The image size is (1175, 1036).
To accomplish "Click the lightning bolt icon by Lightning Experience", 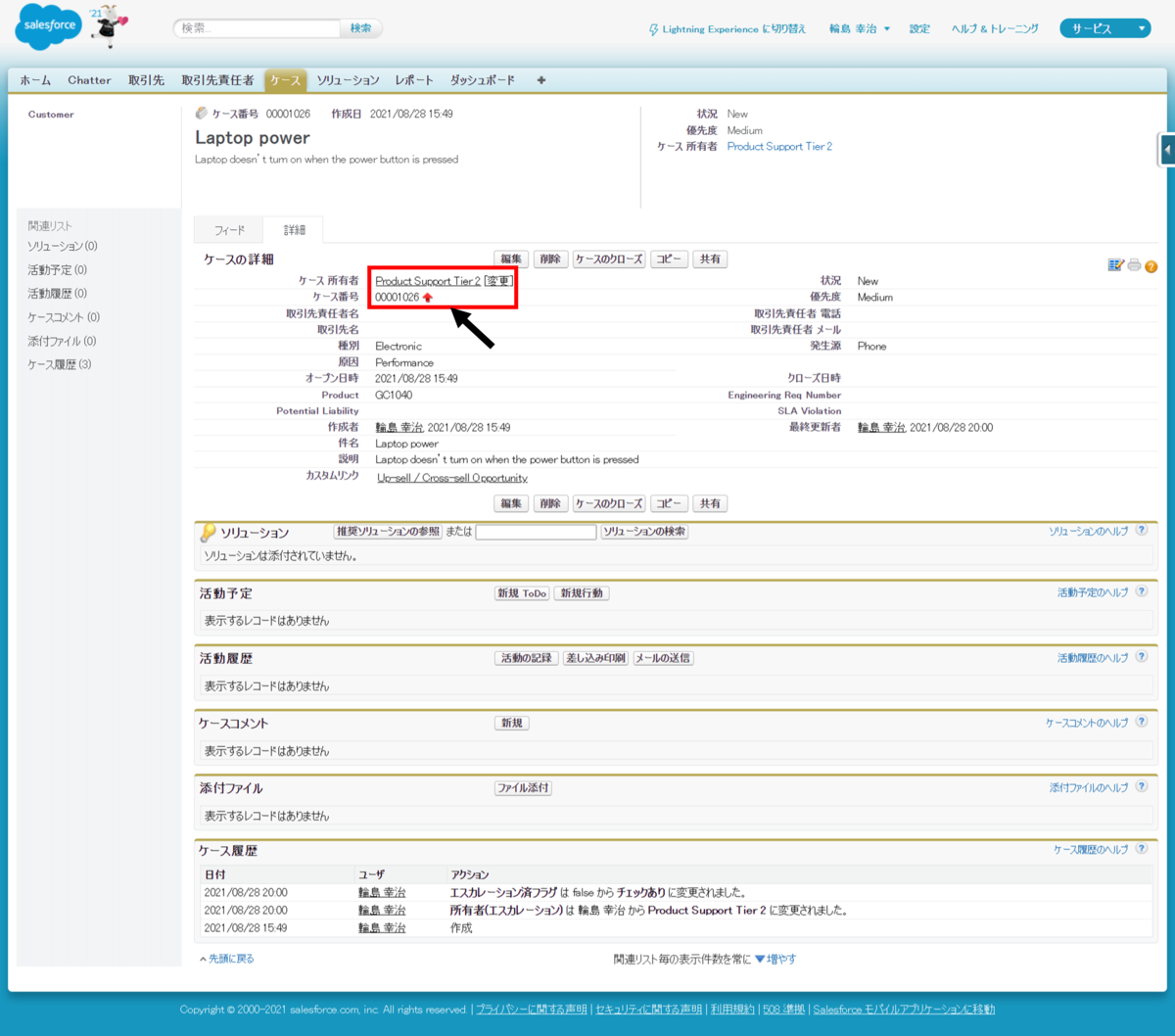I will click(654, 29).
